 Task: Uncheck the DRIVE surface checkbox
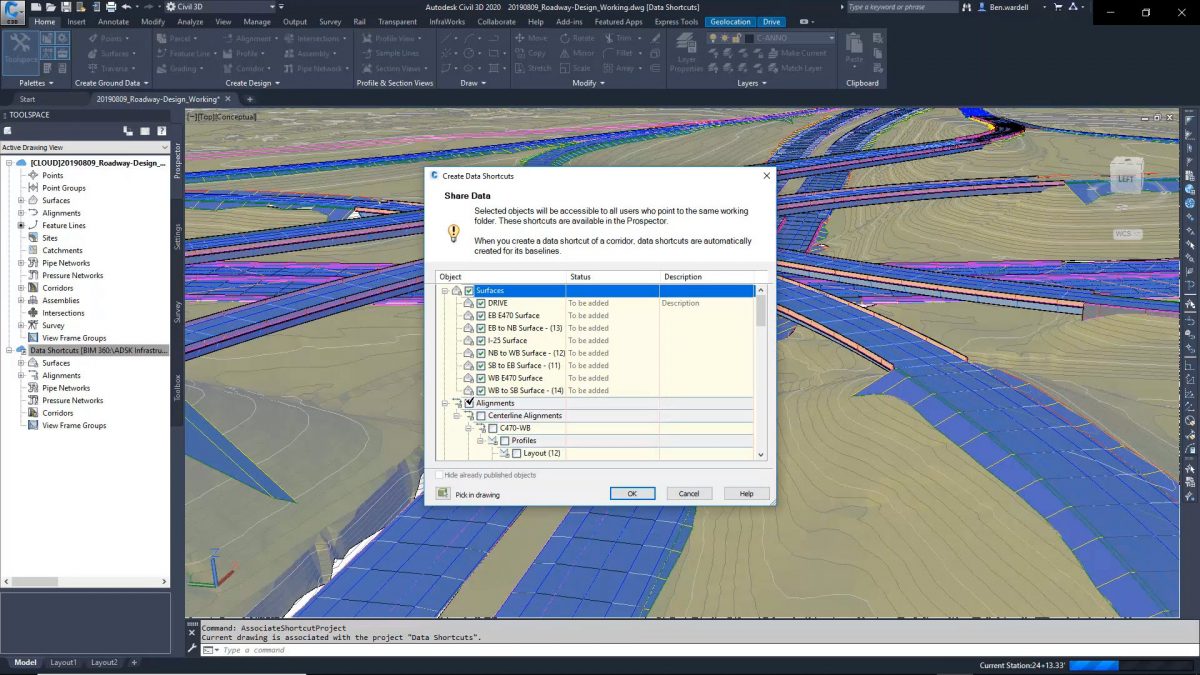point(480,303)
